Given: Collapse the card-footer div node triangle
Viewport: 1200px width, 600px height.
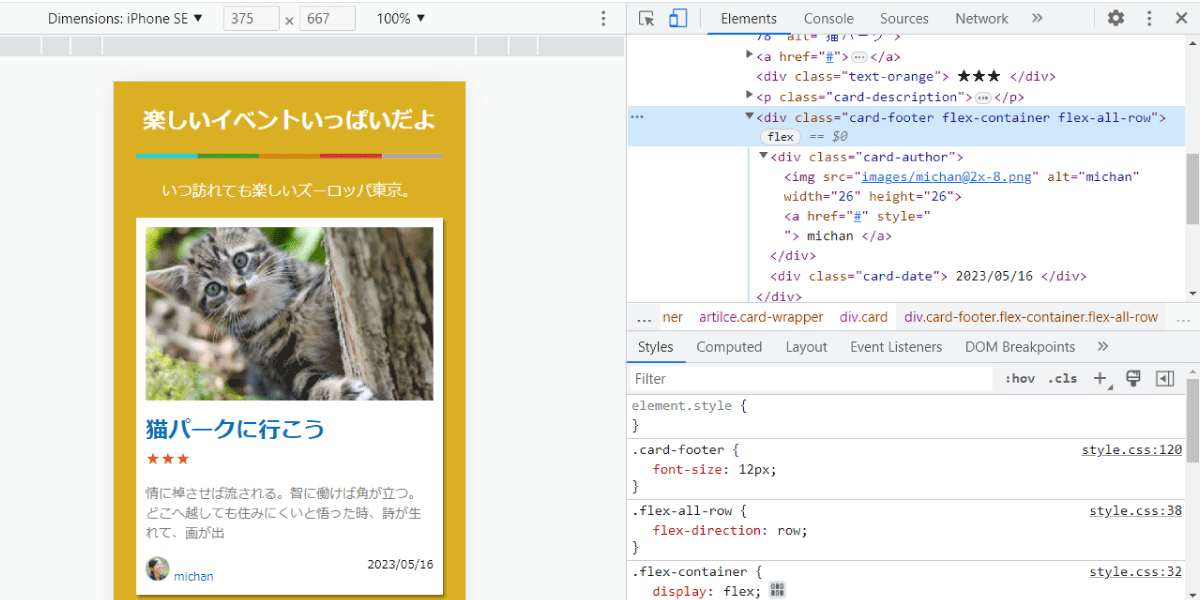Looking at the screenshot, I should click(x=750, y=117).
